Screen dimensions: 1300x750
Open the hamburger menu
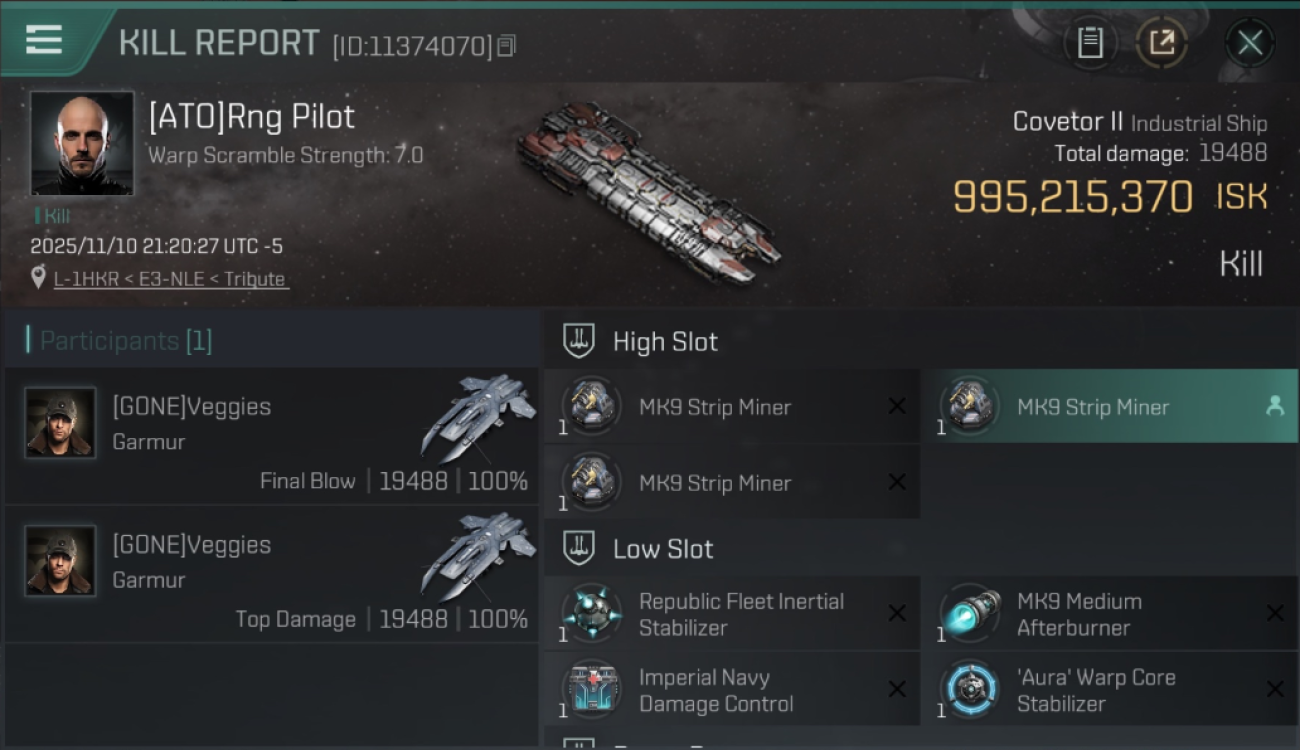point(44,40)
